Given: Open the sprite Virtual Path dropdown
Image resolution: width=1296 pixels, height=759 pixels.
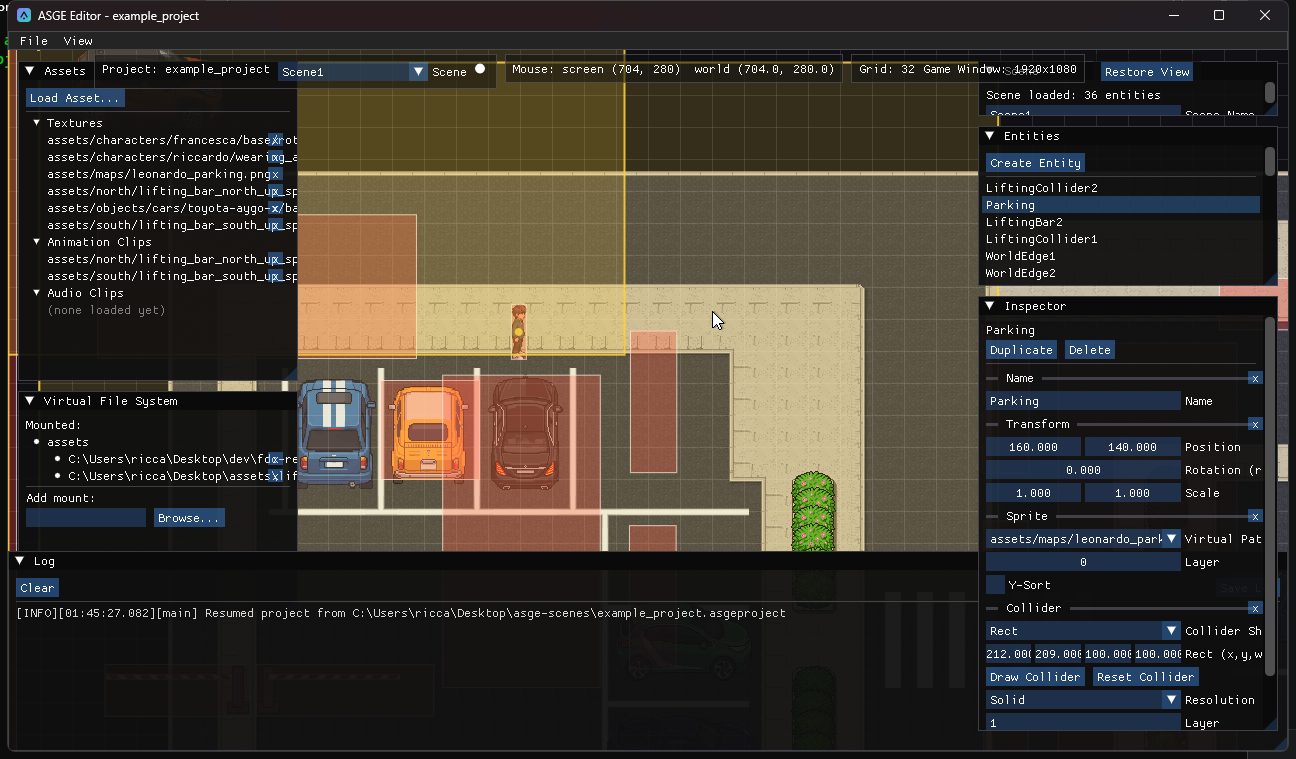Looking at the screenshot, I should pyautogui.click(x=1083, y=539).
